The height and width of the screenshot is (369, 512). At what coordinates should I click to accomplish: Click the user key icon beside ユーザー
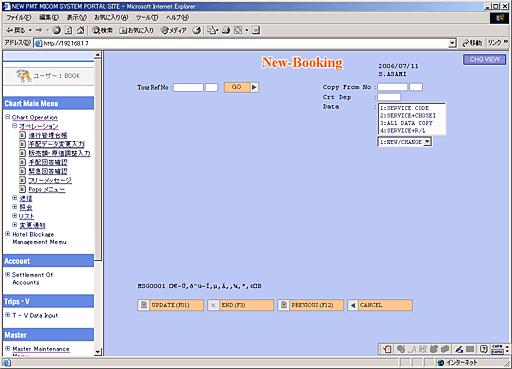tap(24, 76)
